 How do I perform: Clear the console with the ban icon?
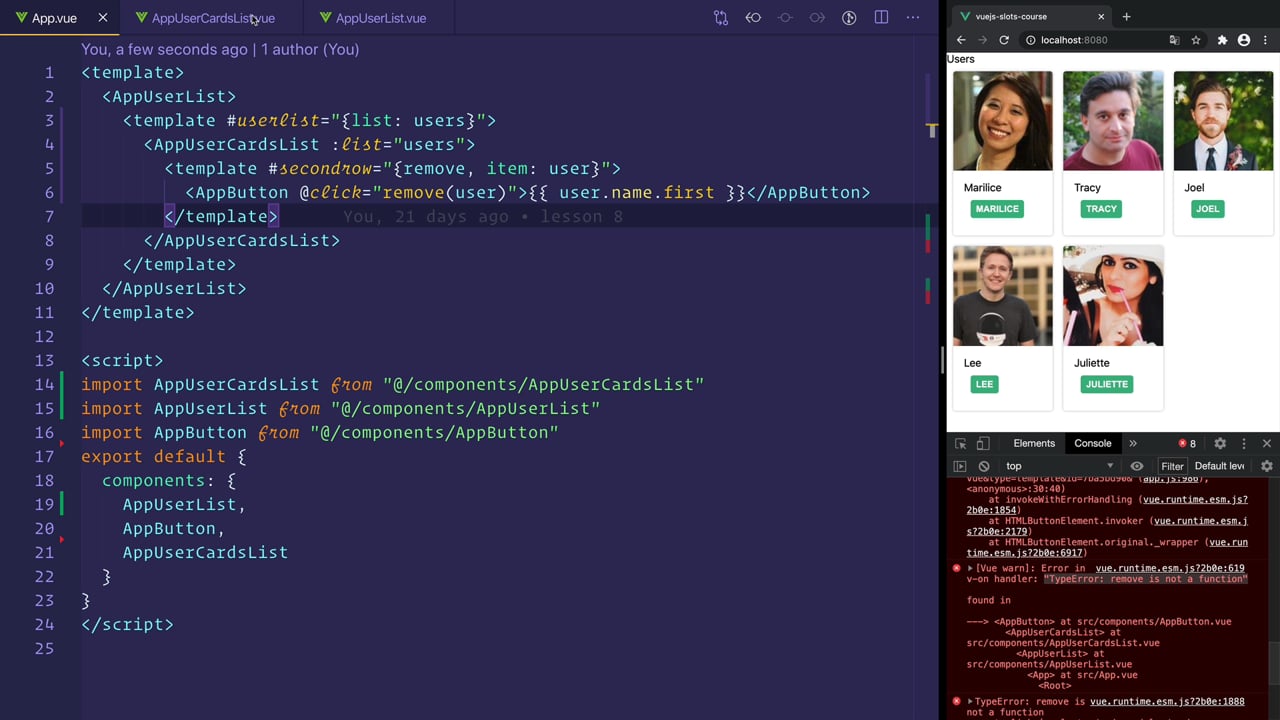pos(984,466)
